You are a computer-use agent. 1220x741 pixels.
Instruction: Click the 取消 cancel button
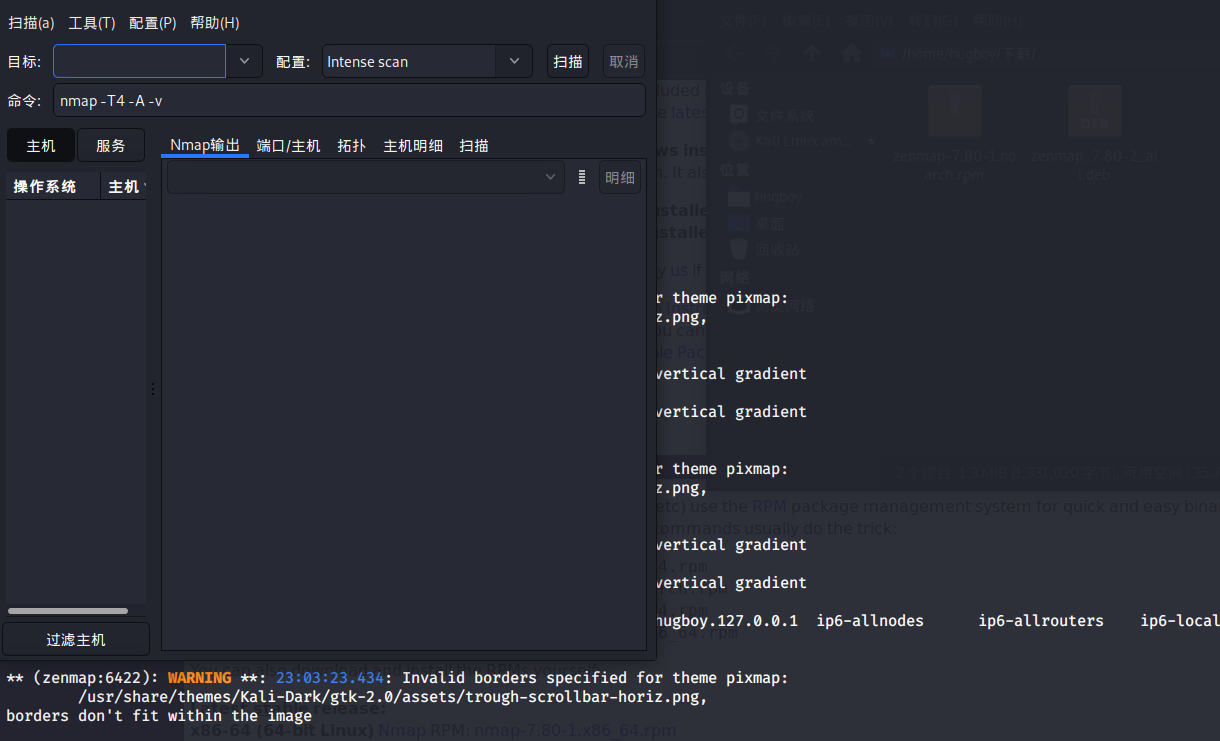622,60
